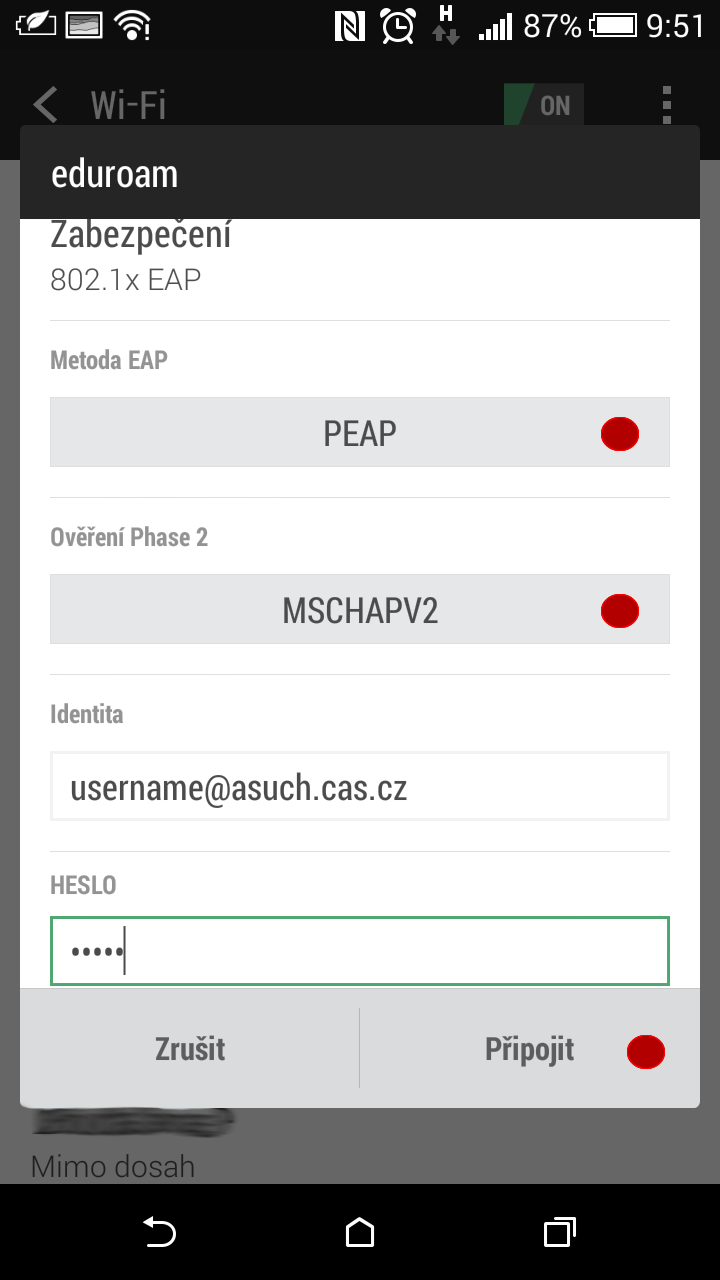Tap the Zabezpečení 802.1x EAP entry
The image size is (720, 1280).
coord(140,257)
